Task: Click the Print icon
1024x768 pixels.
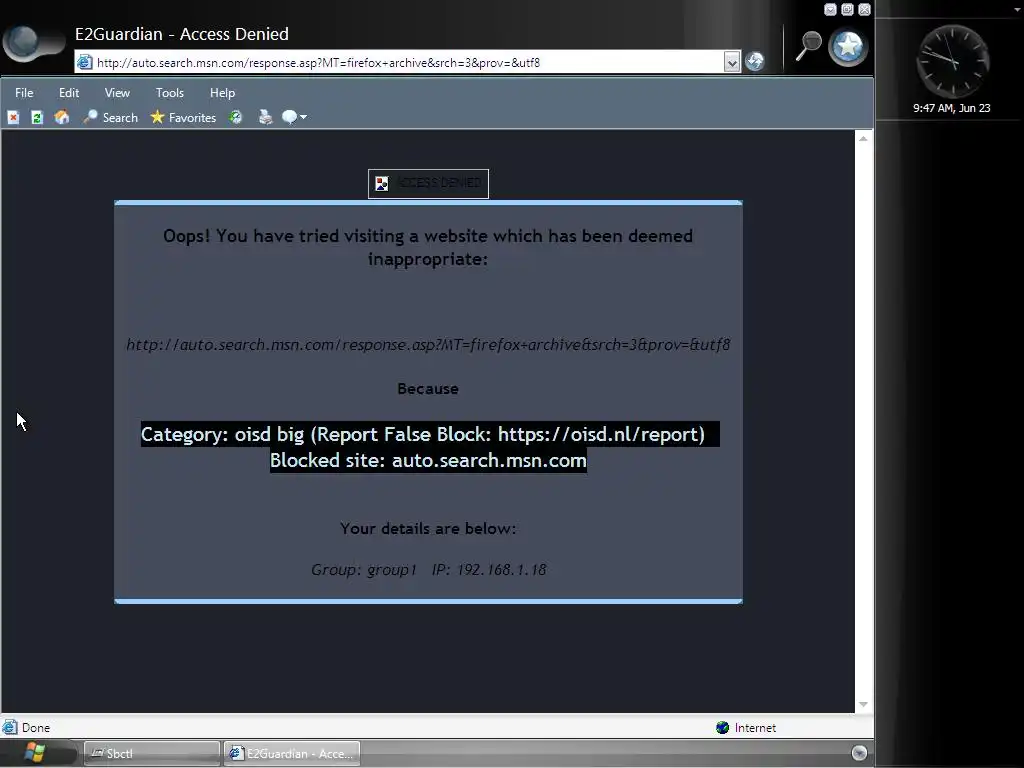Action: pyautogui.click(x=265, y=118)
